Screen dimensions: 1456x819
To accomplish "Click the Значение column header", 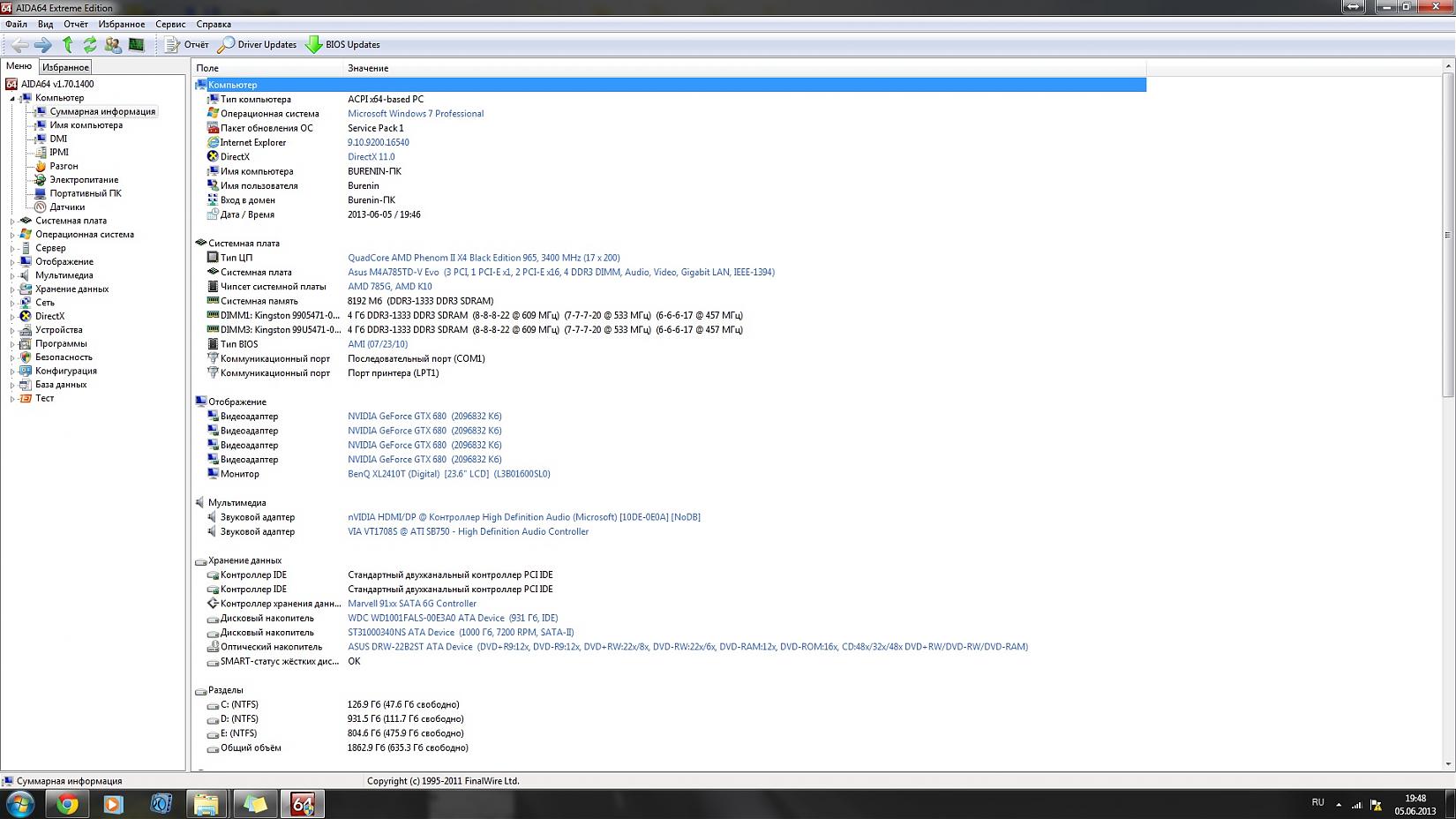I will coord(745,68).
